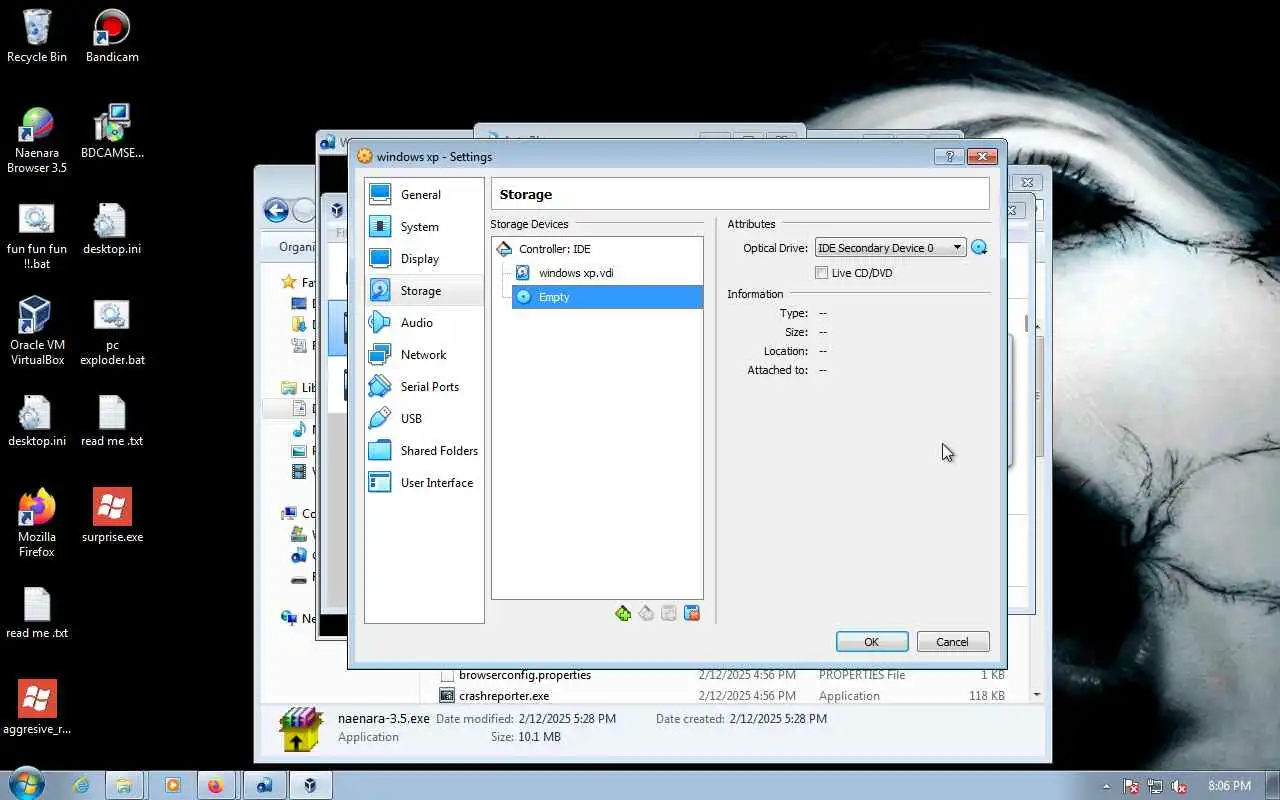1280x800 pixels.
Task: Select read me .txt below Mozilla Firefox
Action: tap(37, 613)
